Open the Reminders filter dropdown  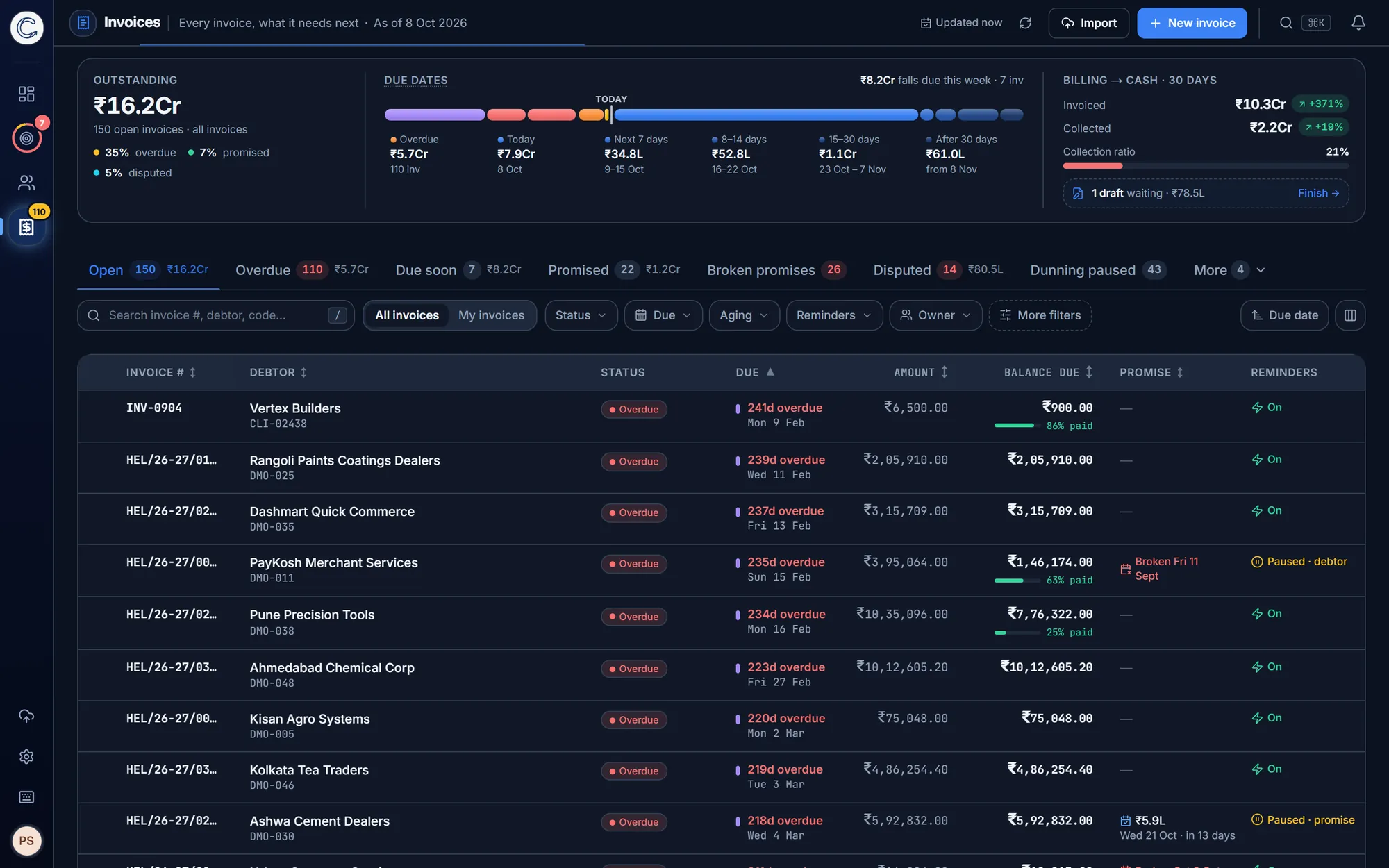click(x=834, y=315)
